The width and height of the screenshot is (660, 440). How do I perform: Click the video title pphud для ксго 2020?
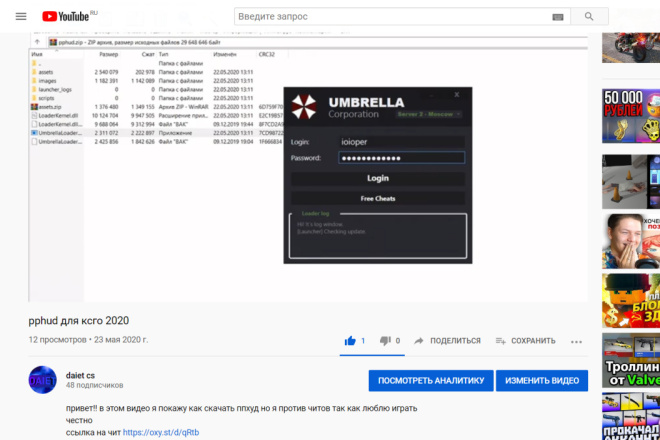coord(79,320)
